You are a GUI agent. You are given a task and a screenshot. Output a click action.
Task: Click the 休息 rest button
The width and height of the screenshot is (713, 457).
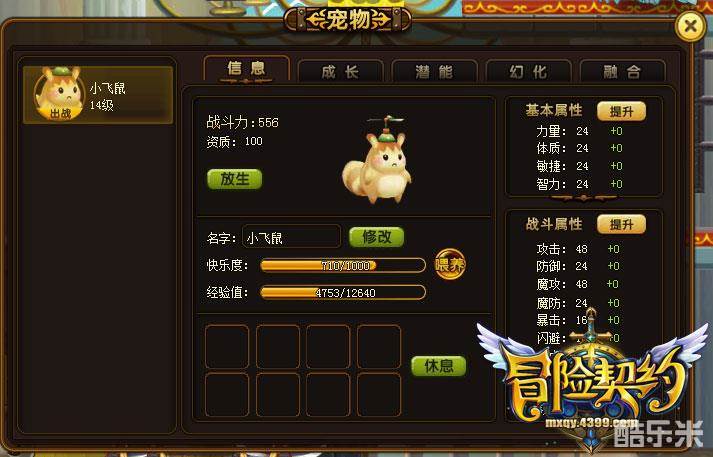coord(439,366)
